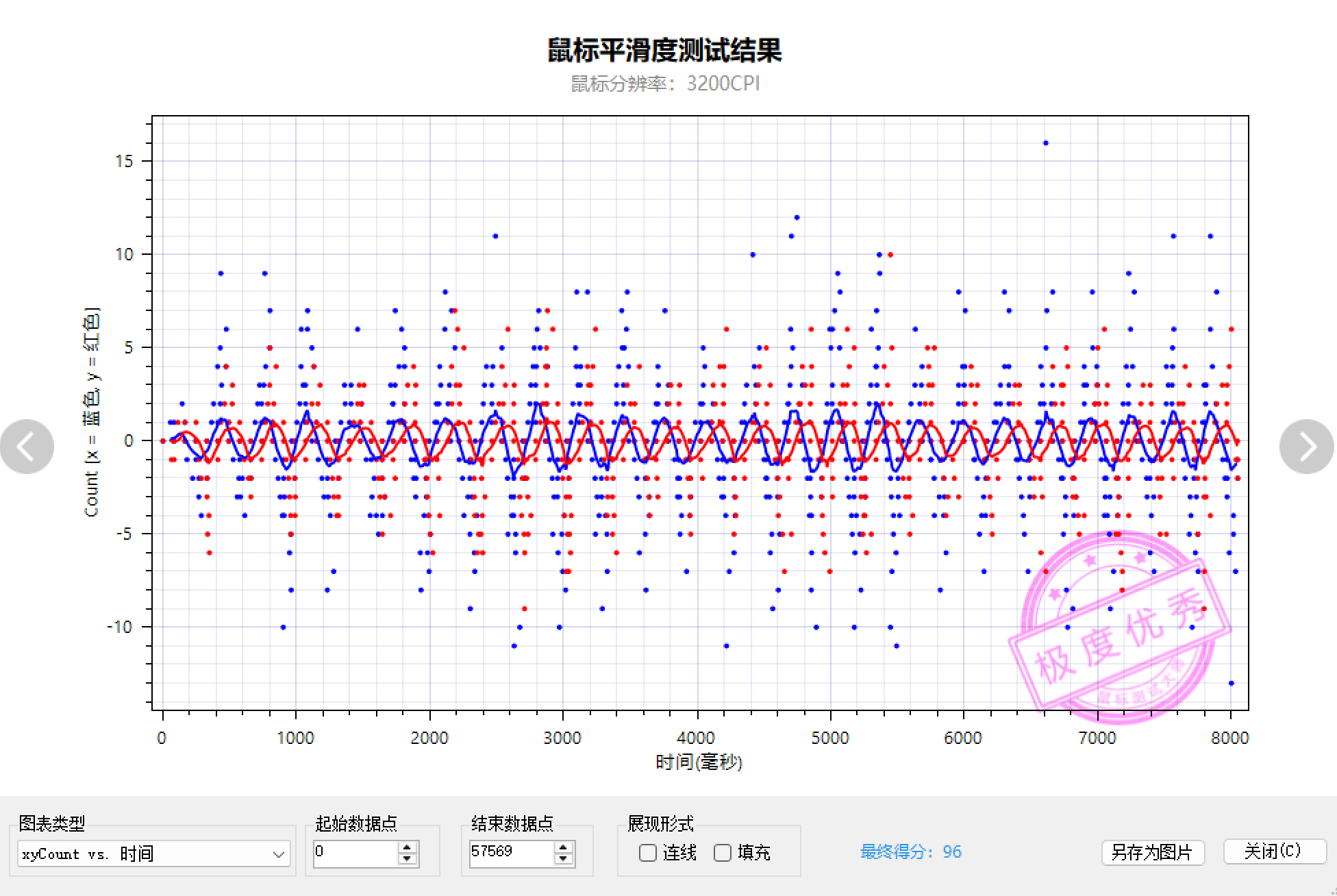
Task: Click the 另存为图片 button
Action: point(1152,852)
